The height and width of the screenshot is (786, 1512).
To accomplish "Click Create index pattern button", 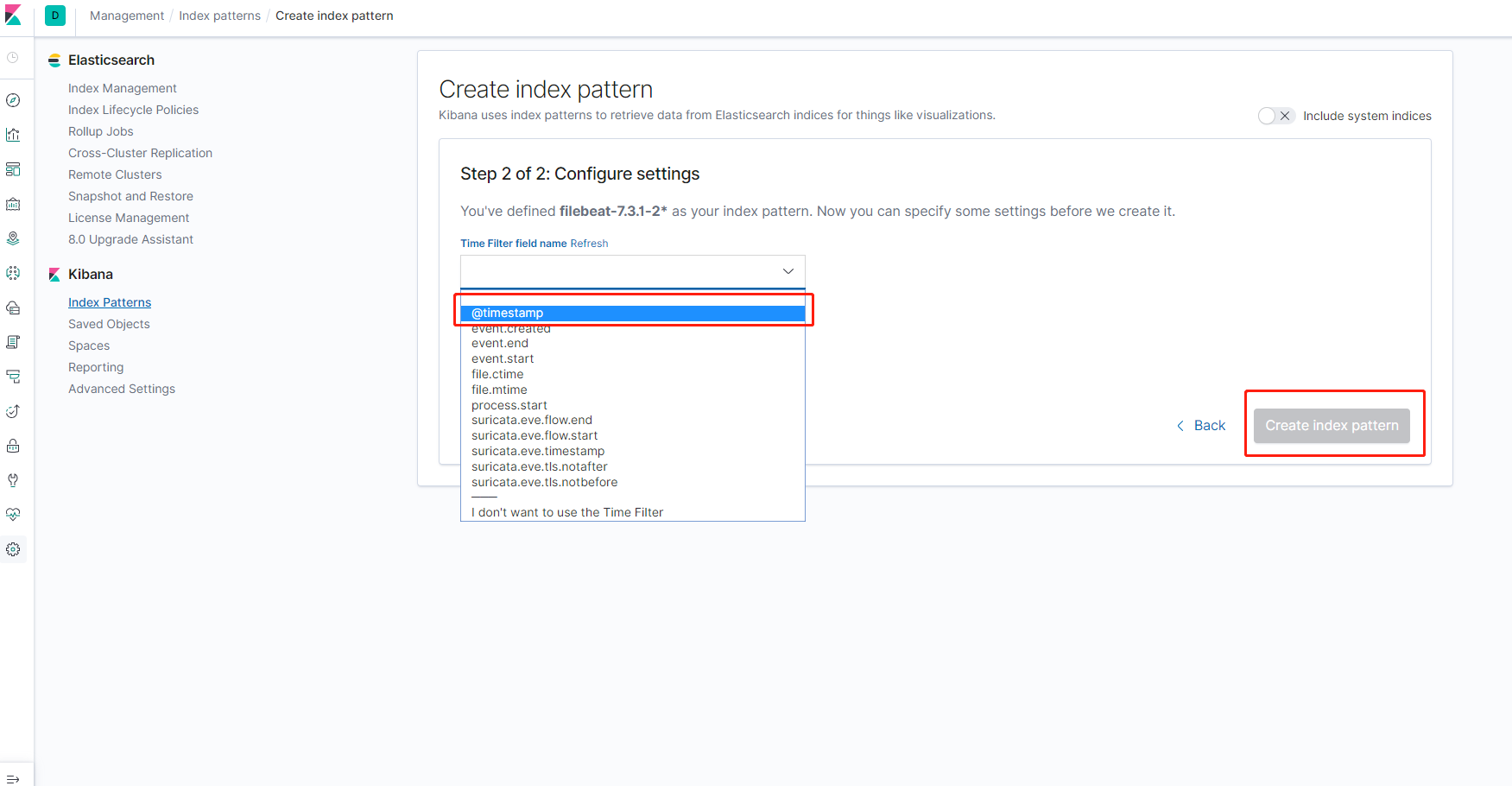I will pyautogui.click(x=1332, y=426).
